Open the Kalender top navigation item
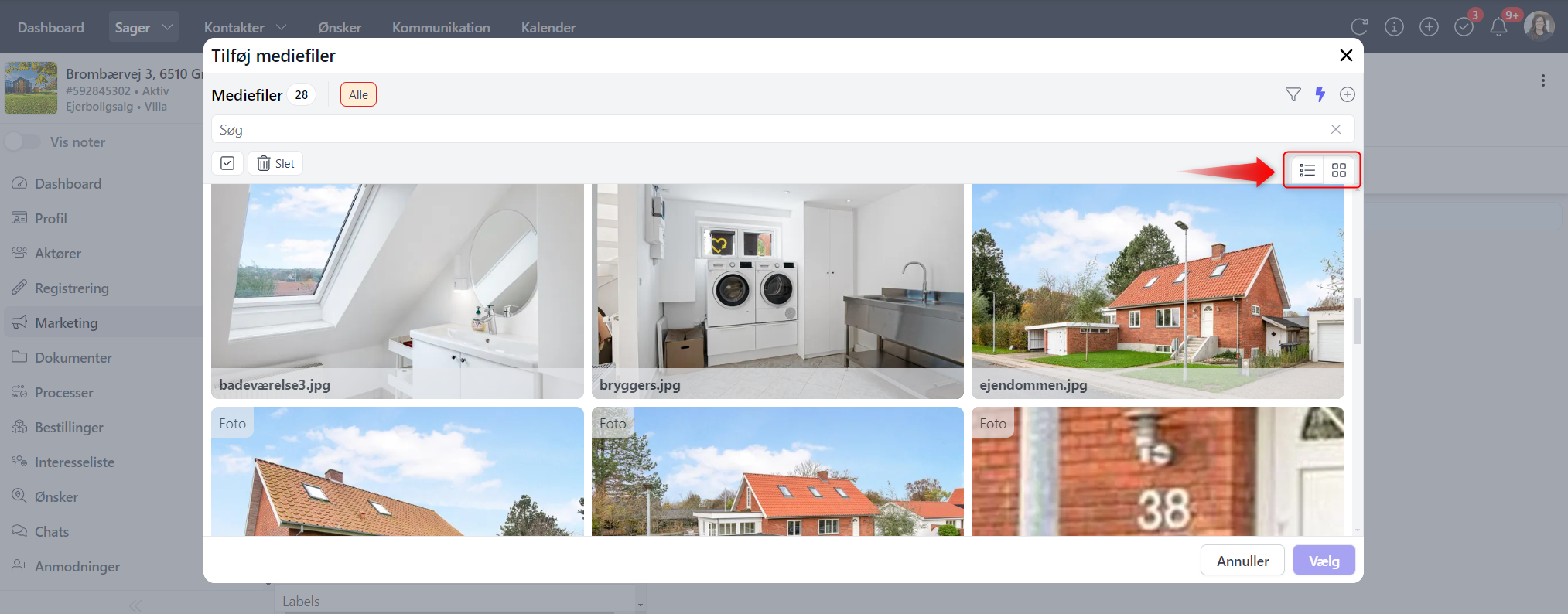 pos(548,27)
